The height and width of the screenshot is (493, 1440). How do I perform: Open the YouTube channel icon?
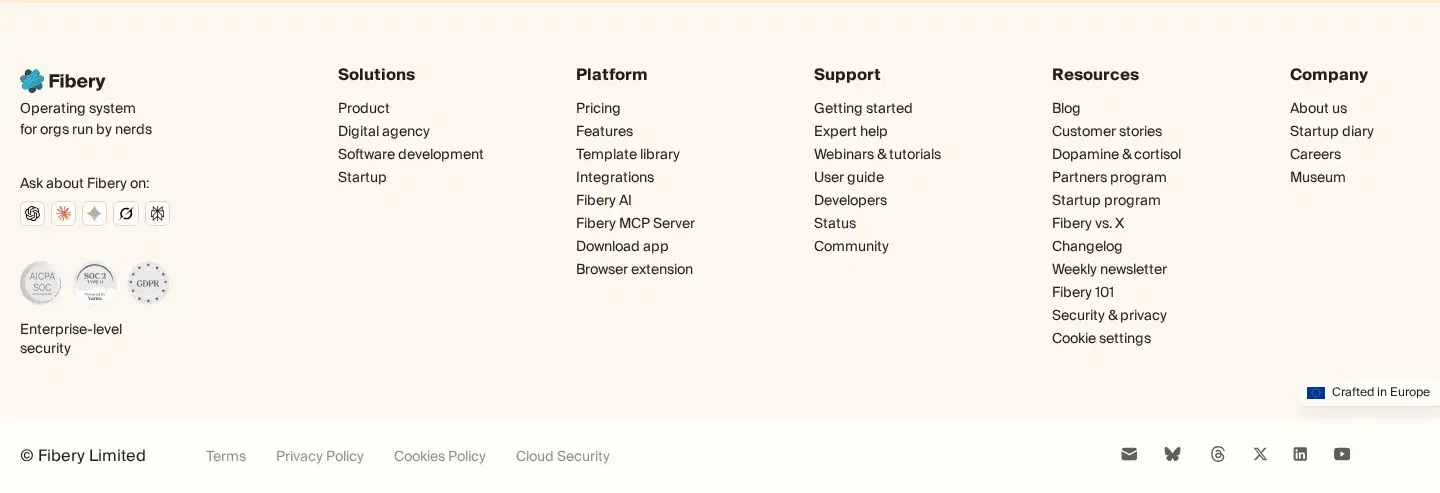[x=1342, y=454]
